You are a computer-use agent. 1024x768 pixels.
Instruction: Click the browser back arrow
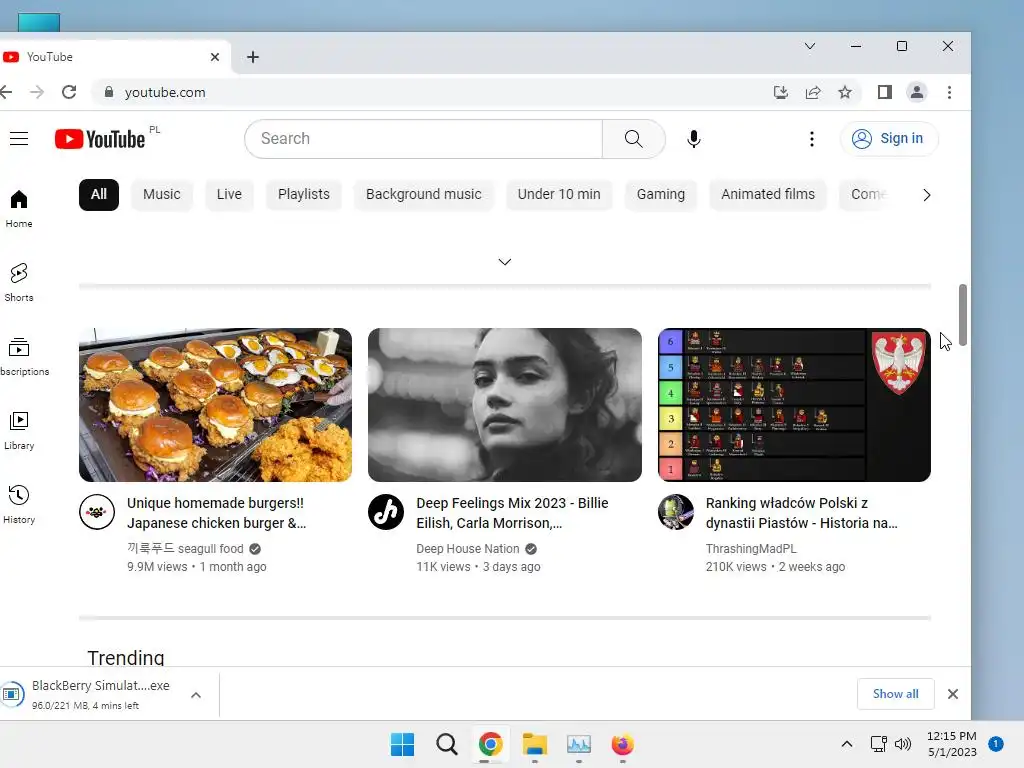click(6, 92)
